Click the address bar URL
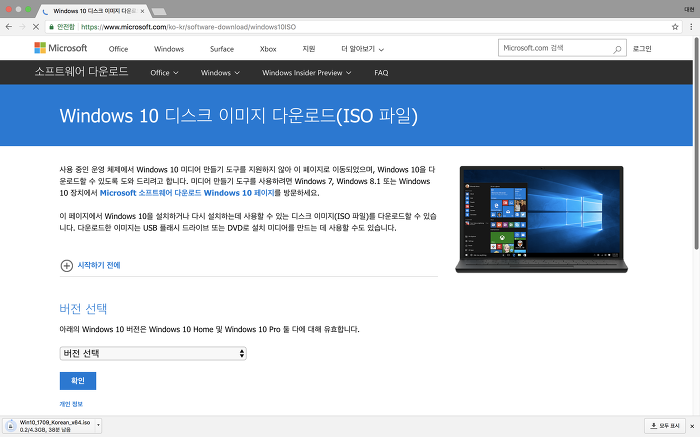Image resolution: width=700 pixels, height=437 pixels. 188,27
